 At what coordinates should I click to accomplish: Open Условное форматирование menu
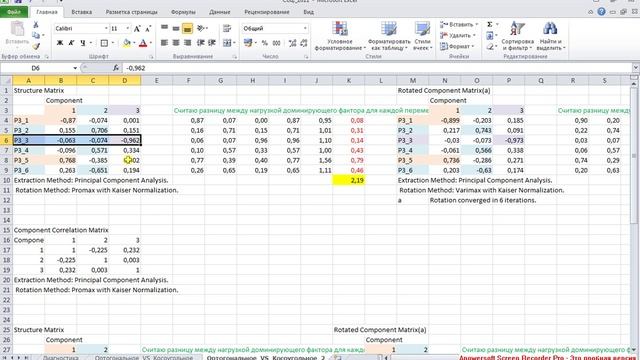pyautogui.click(x=340, y=36)
